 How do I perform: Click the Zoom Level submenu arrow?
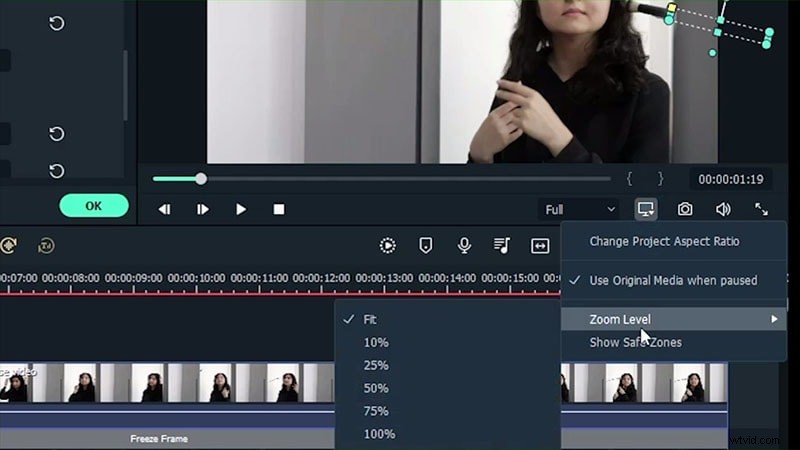pos(774,319)
